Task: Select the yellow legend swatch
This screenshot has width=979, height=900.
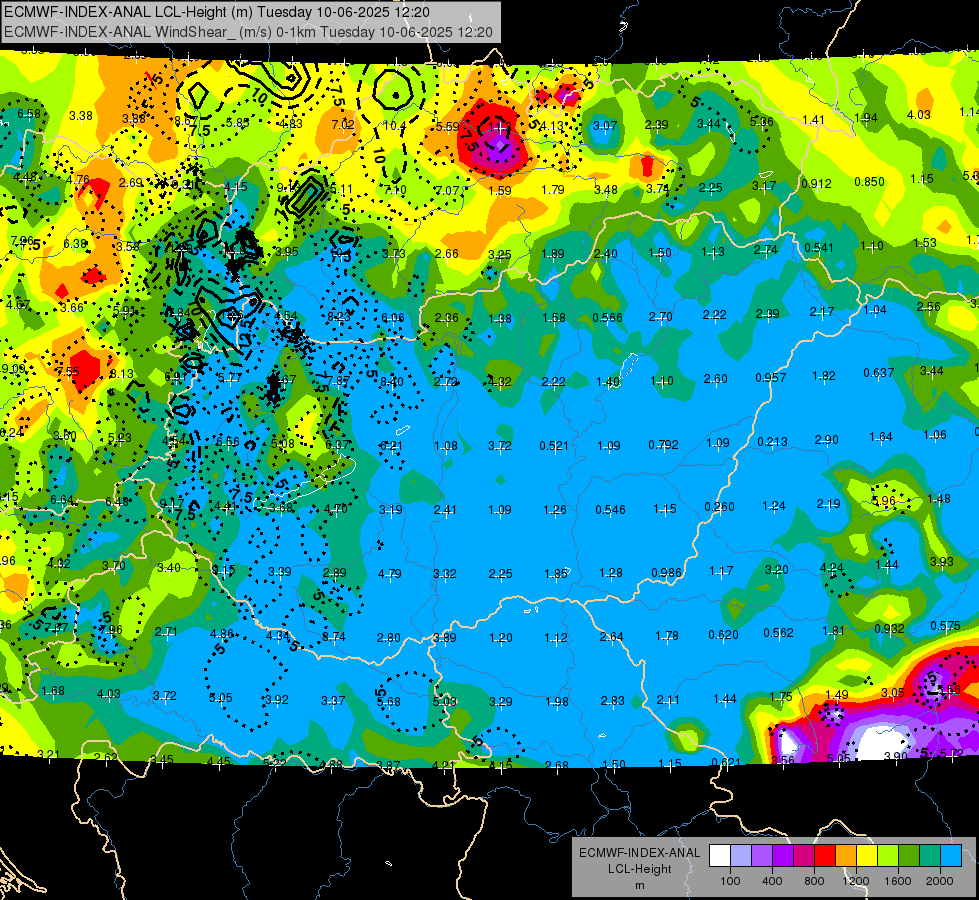Action: [x=867, y=856]
